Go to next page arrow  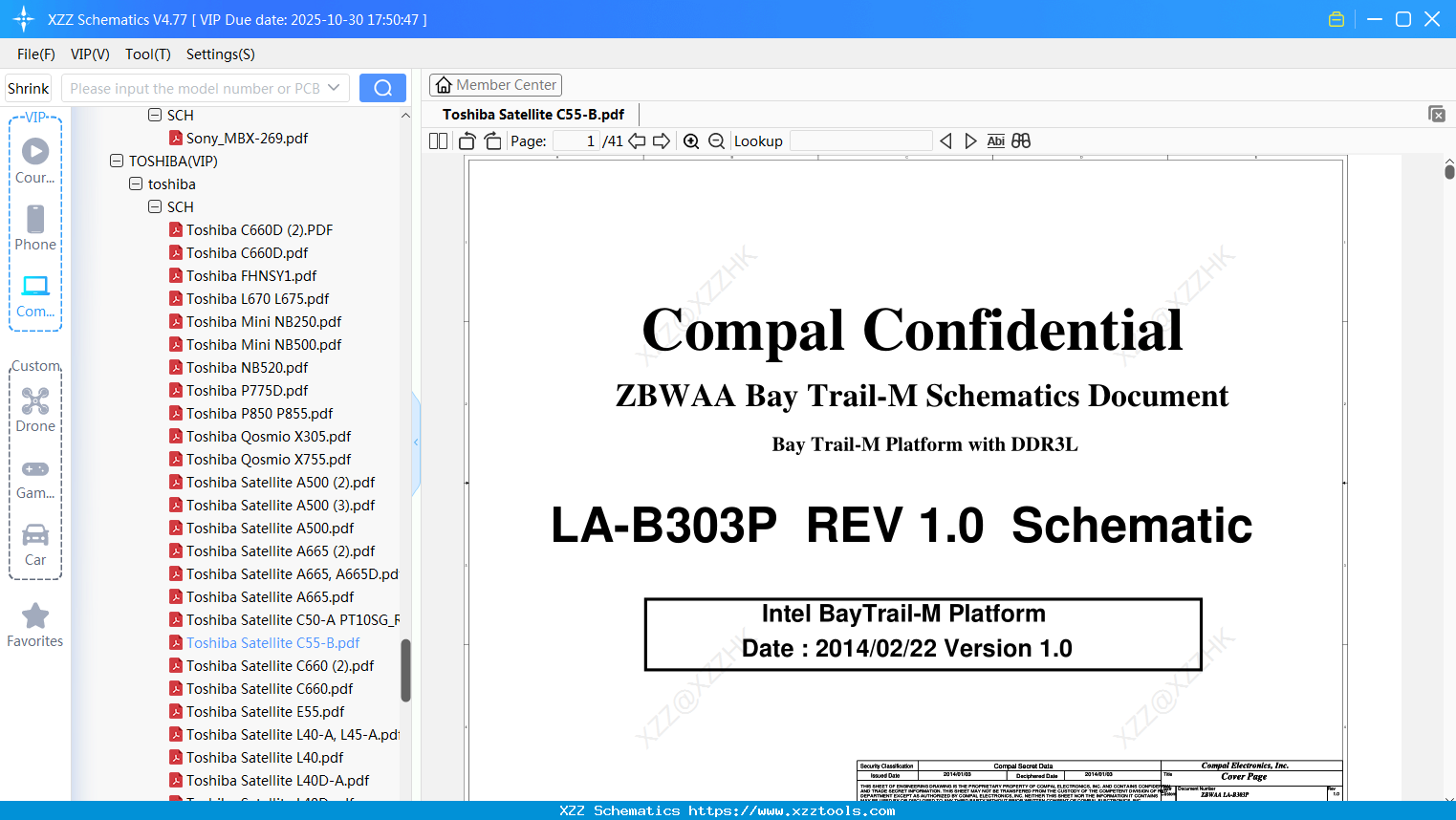662,140
